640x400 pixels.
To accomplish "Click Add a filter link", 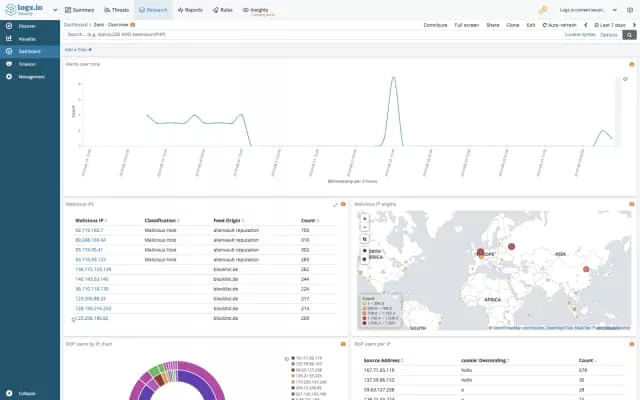I will point(78,48).
